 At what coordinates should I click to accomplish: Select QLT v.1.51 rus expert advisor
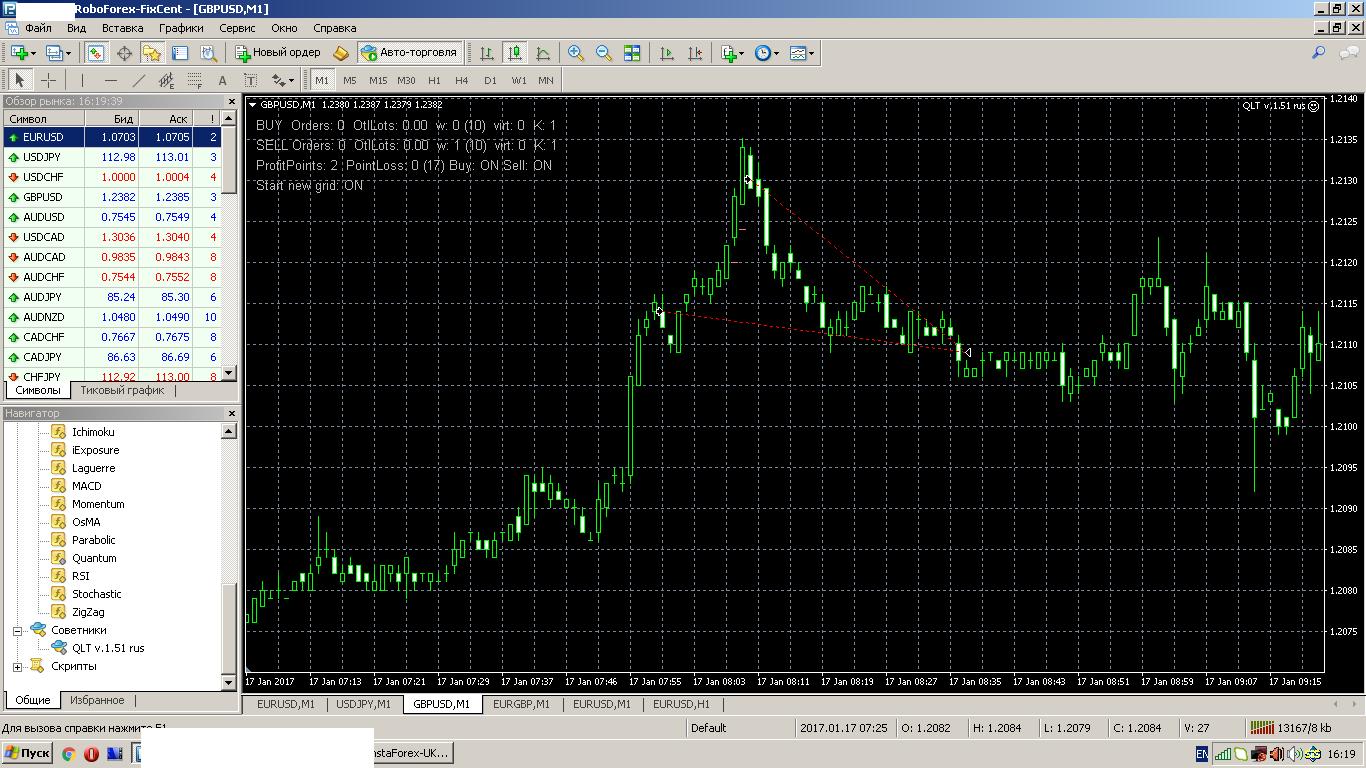click(108, 648)
